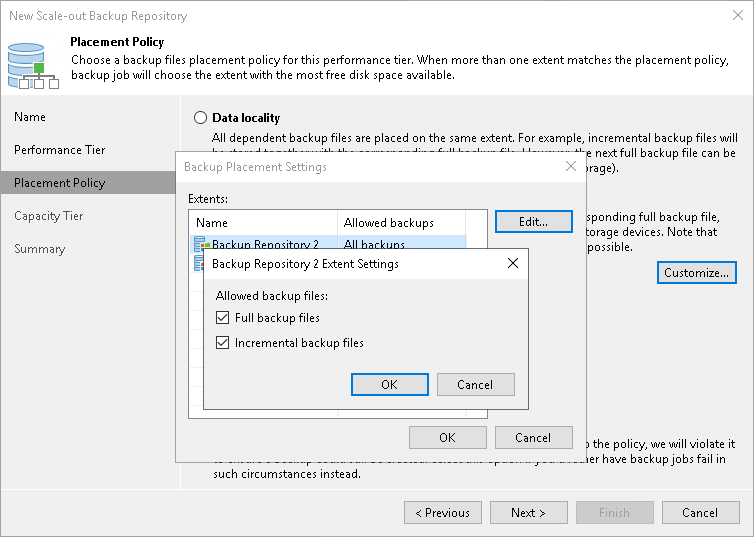The width and height of the screenshot is (754, 537).
Task: Toggle the Incremental backup files checkbox
Action: coord(223,343)
